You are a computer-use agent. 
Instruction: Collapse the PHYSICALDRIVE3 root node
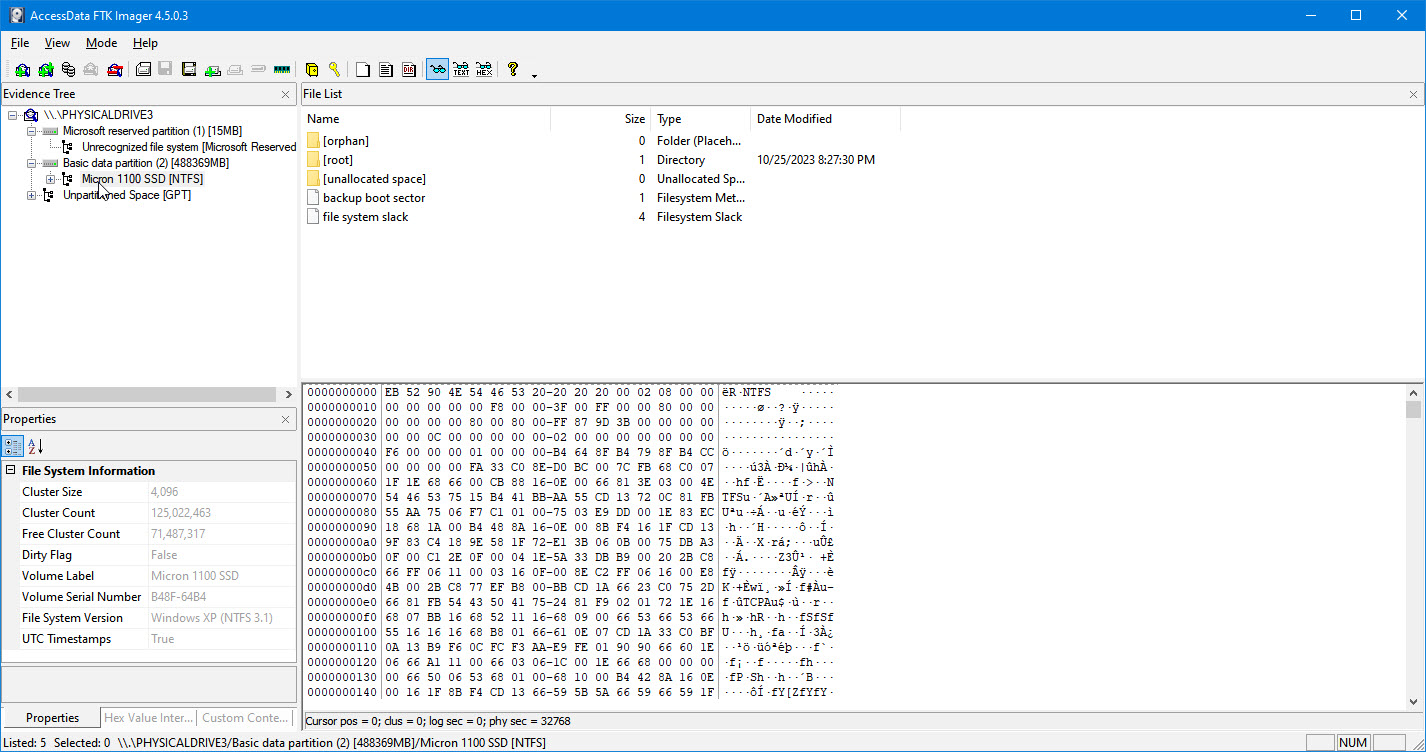tap(13, 115)
